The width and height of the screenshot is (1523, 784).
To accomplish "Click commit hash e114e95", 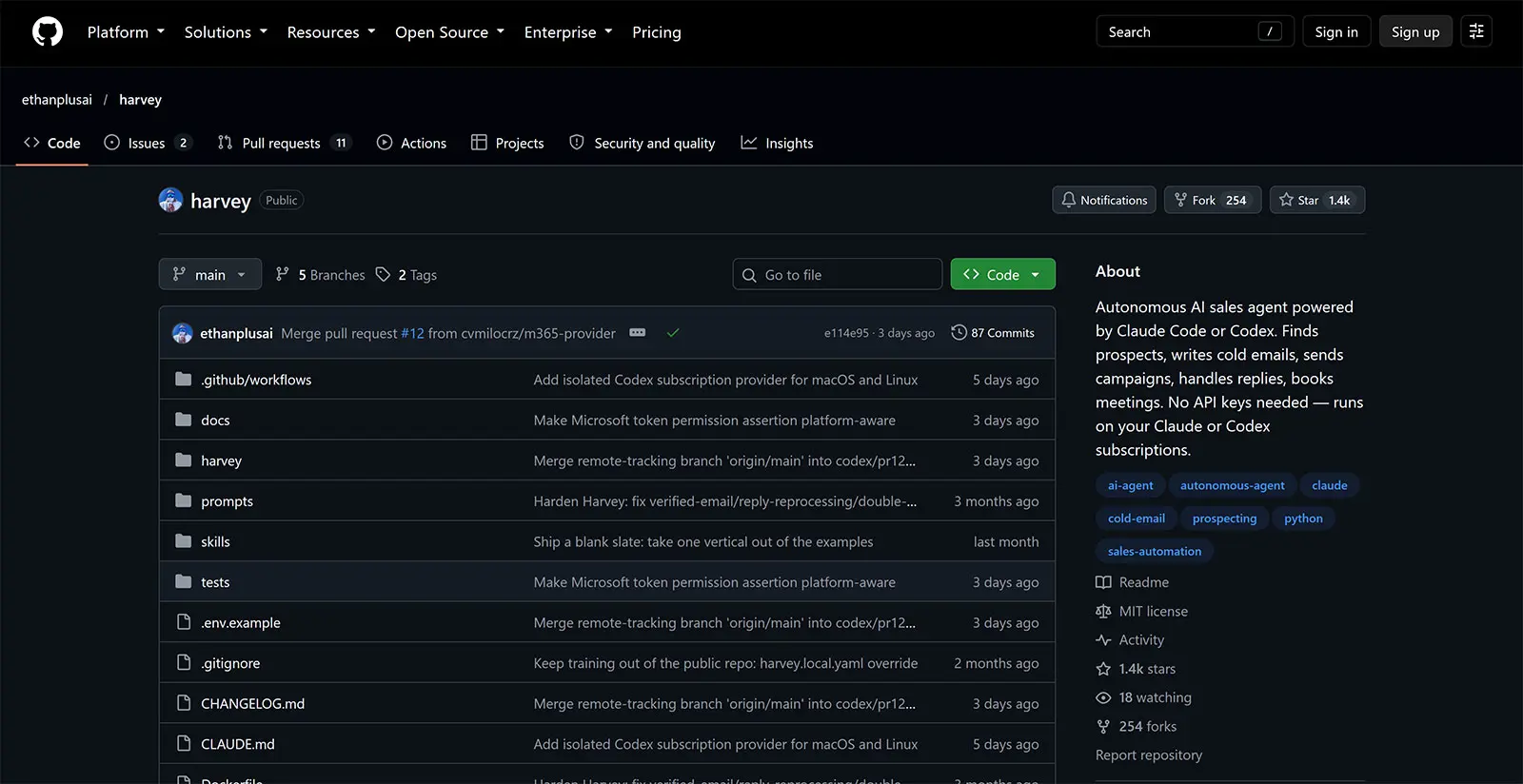I will point(846,333).
